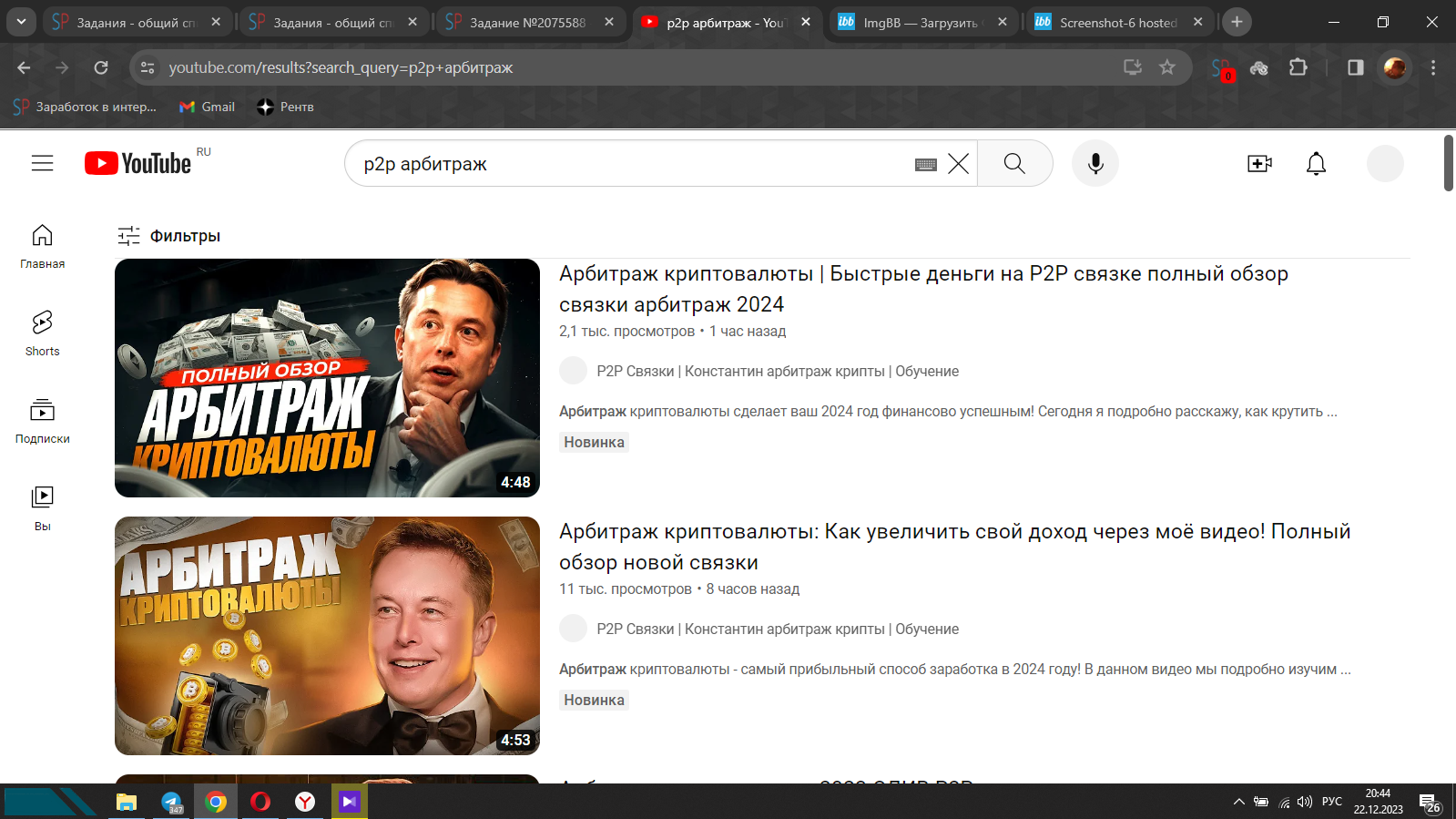Screen dimensions: 1456x819
Task: Bookmark this page with star icon
Action: (x=1166, y=67)
